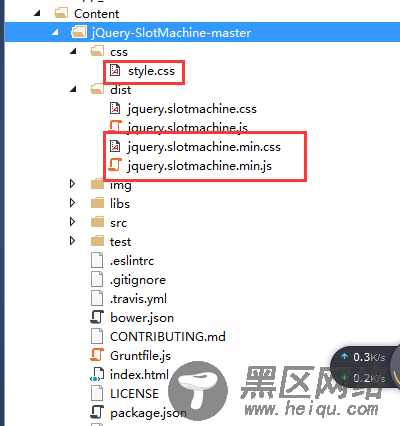Select the Content folder name
The image size is (400, 426).
point(96,14)
